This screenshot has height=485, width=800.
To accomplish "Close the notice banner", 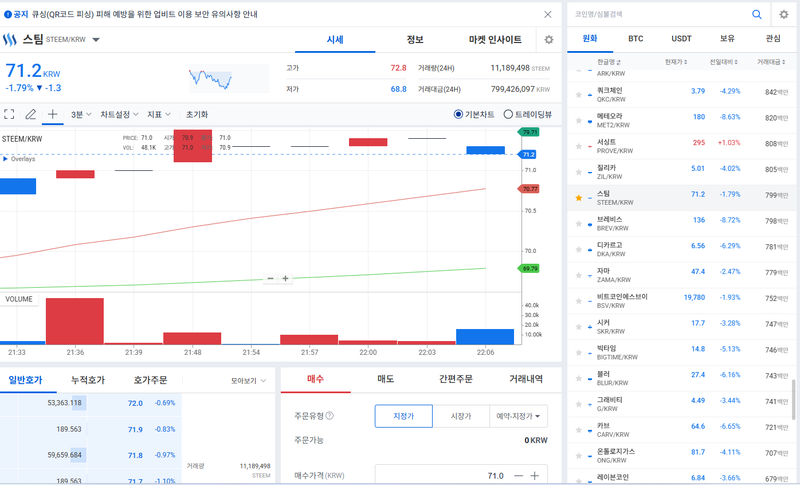I will (547, 14).
